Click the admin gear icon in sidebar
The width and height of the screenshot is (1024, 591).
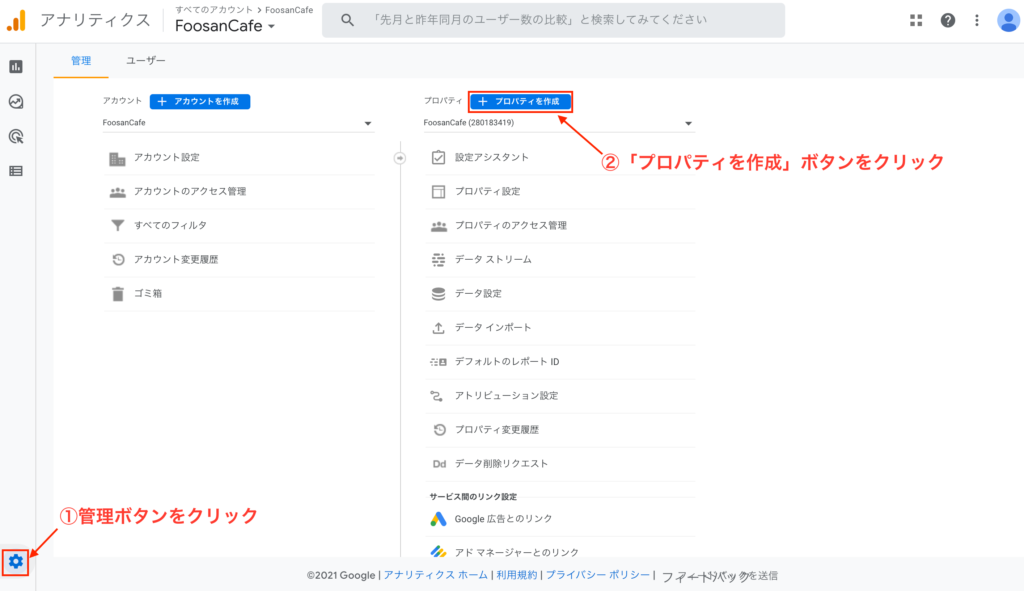pyautogui.click(x=16, y=562)
